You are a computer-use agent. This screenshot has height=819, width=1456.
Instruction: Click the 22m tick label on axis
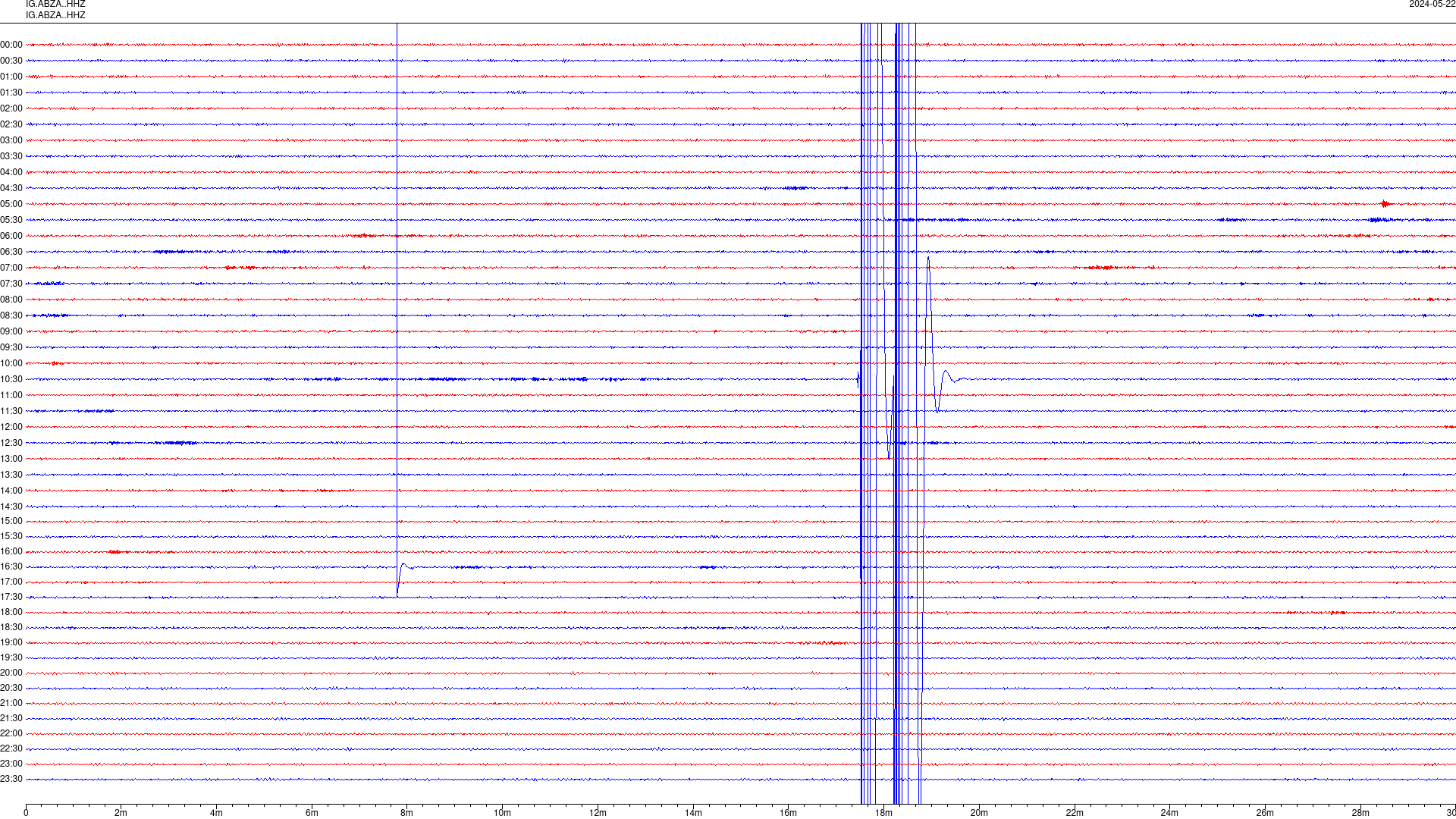coord(1075,813)
